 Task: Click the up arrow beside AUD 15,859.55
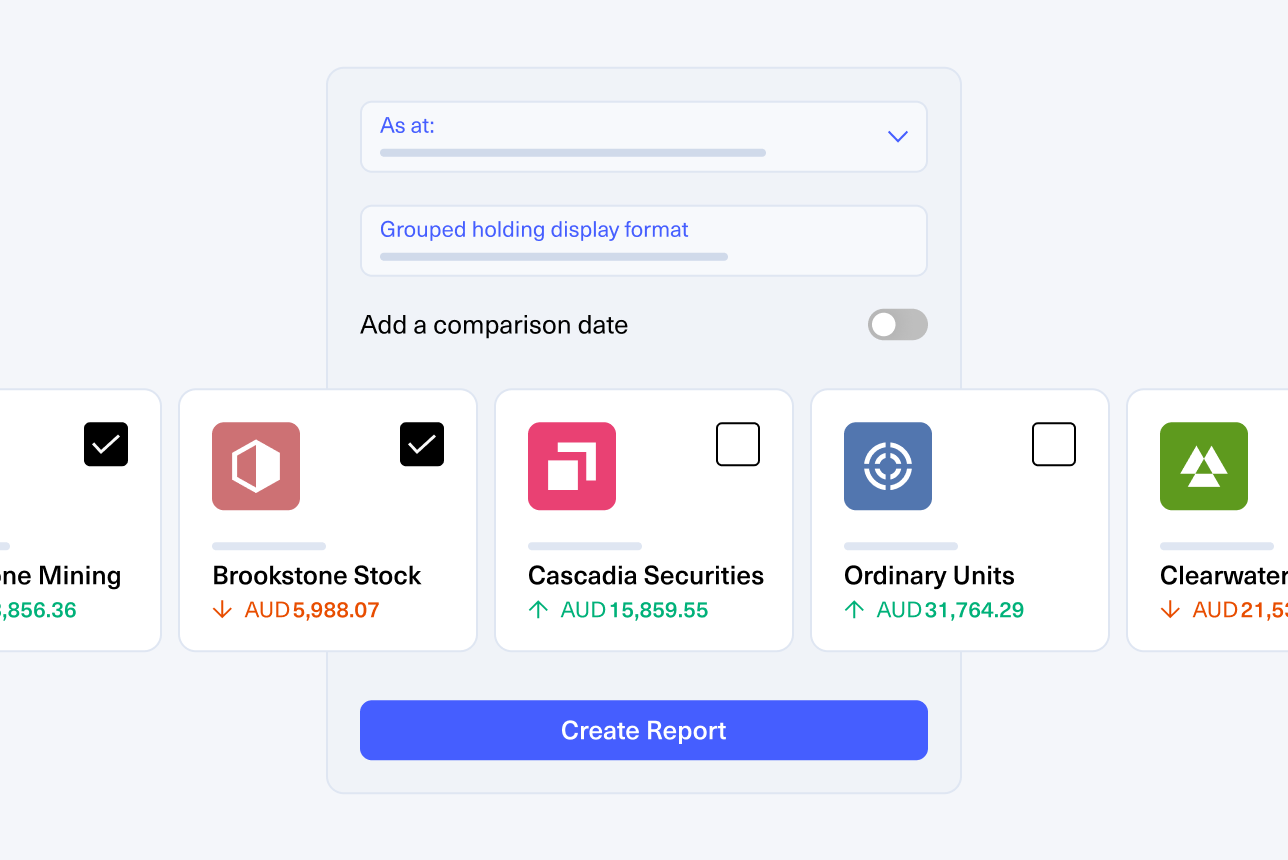click(539, 610)
